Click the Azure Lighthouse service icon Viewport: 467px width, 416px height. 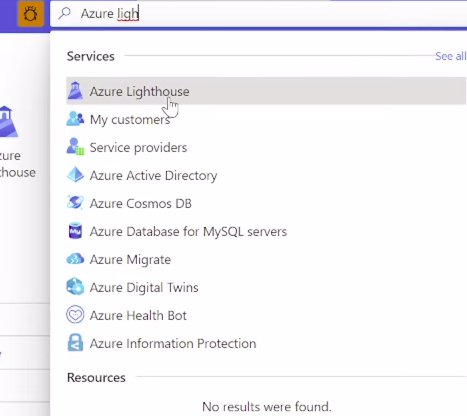pyautogui.click(x=75, y=91)
